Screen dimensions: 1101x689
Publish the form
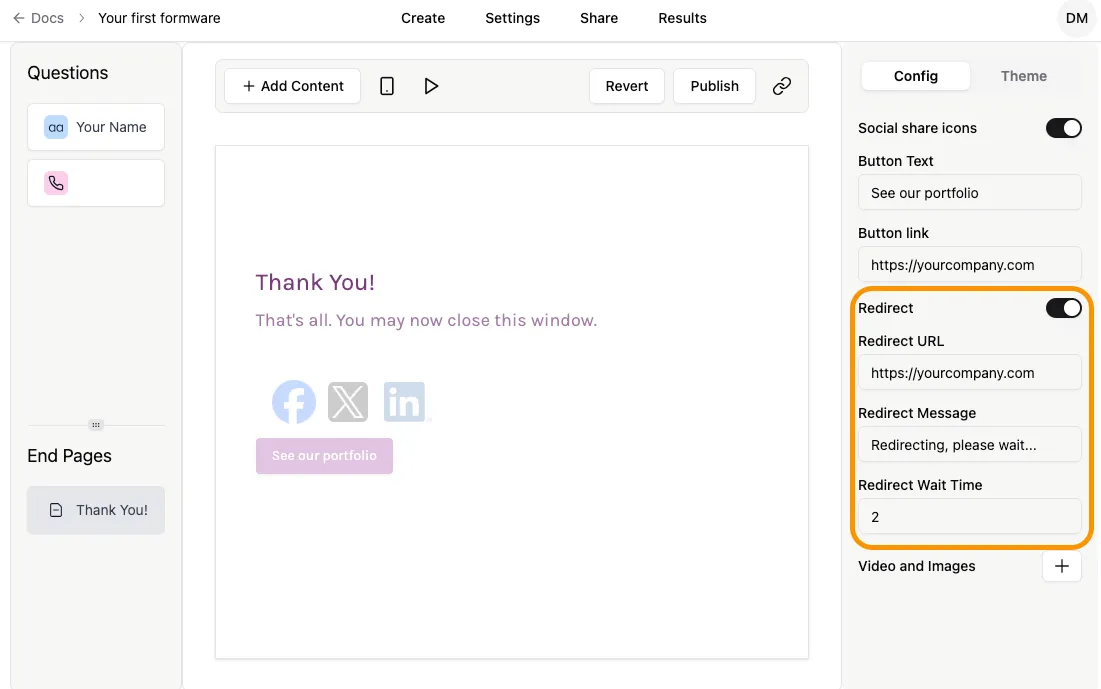[x=714, y=86]
